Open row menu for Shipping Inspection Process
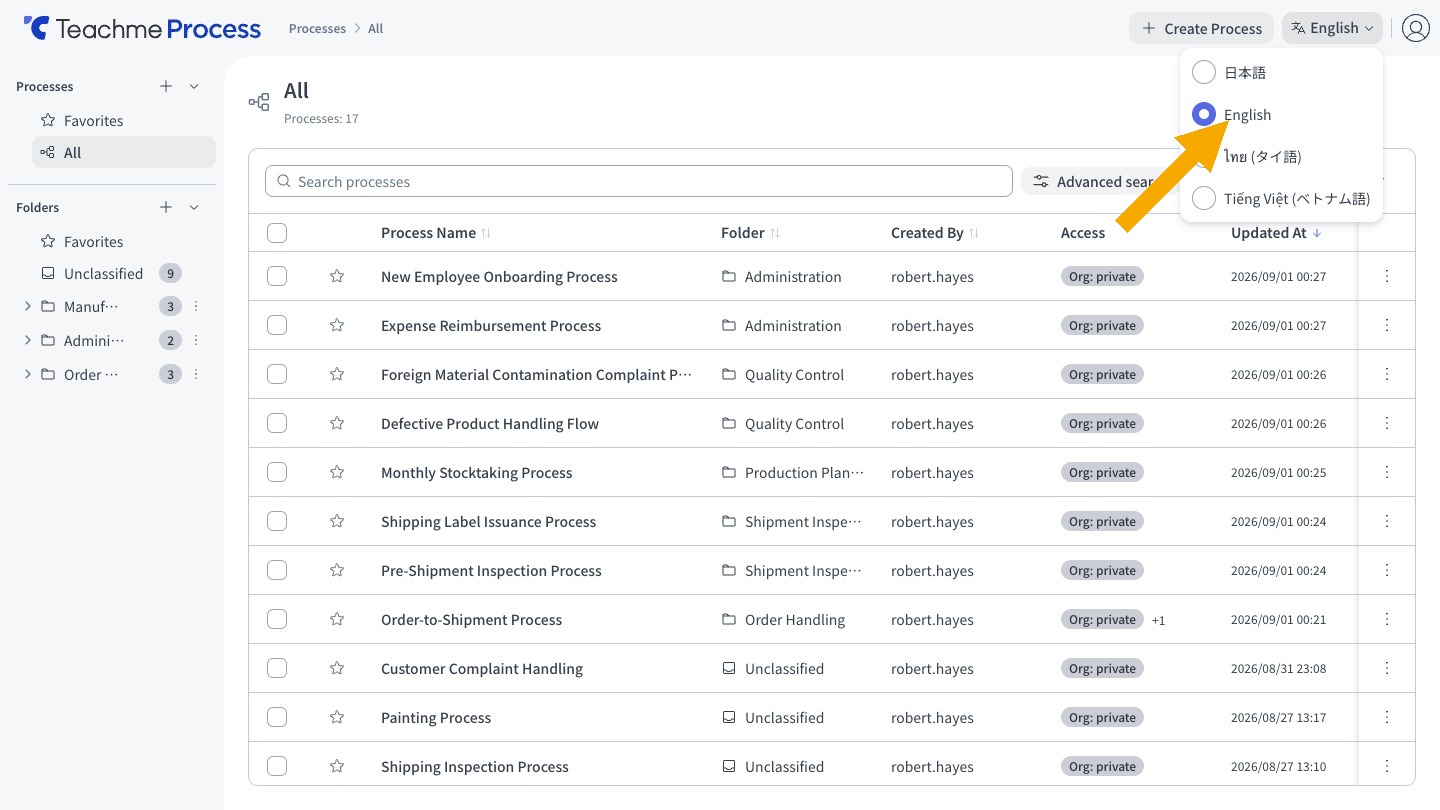Viewport: 1440px width, 810px height. coord(1387,766)
